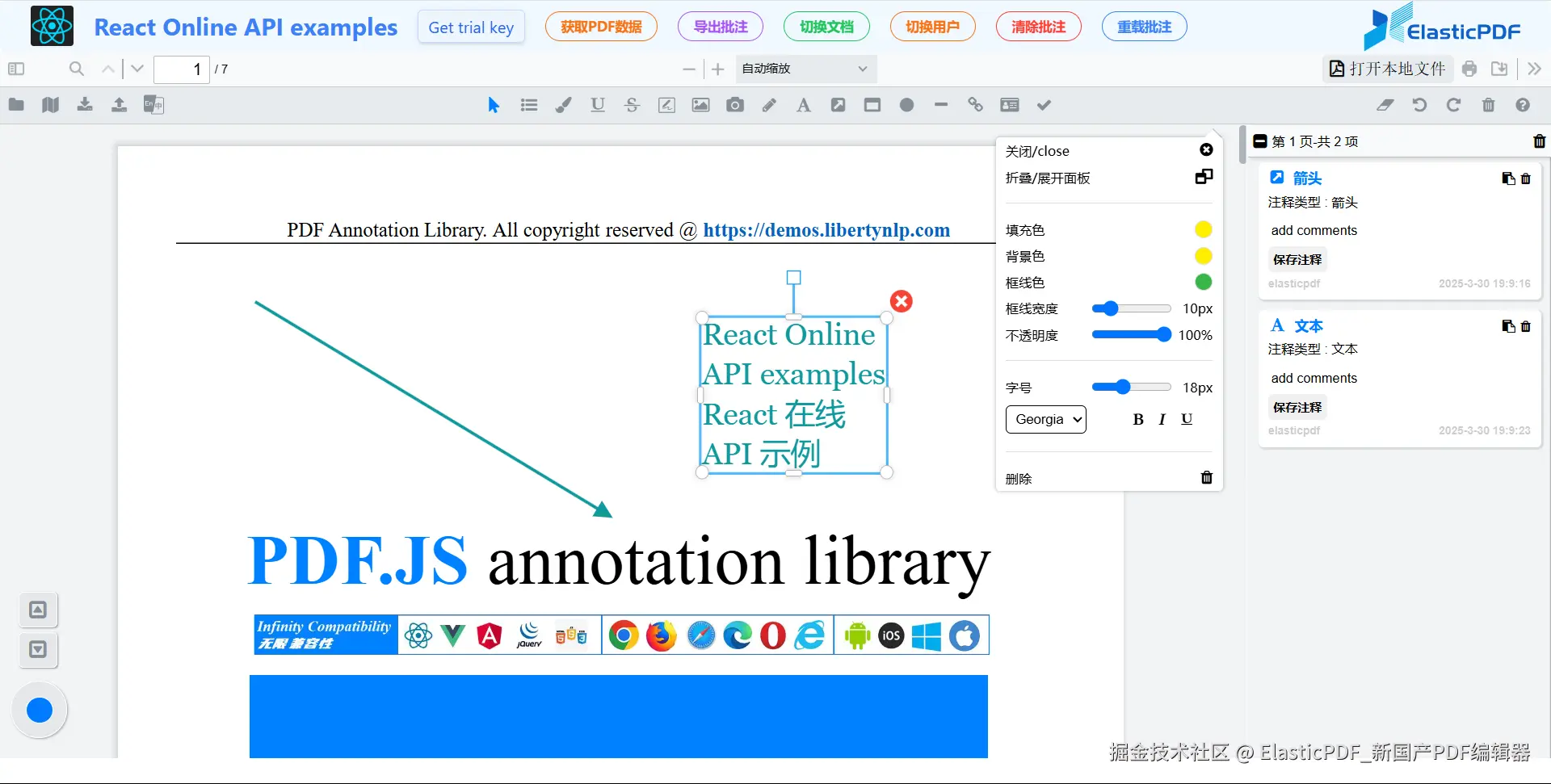Open the auto zoom dropdown
This screenshot has width=1551, height=784.
click(x=805, y=69)
